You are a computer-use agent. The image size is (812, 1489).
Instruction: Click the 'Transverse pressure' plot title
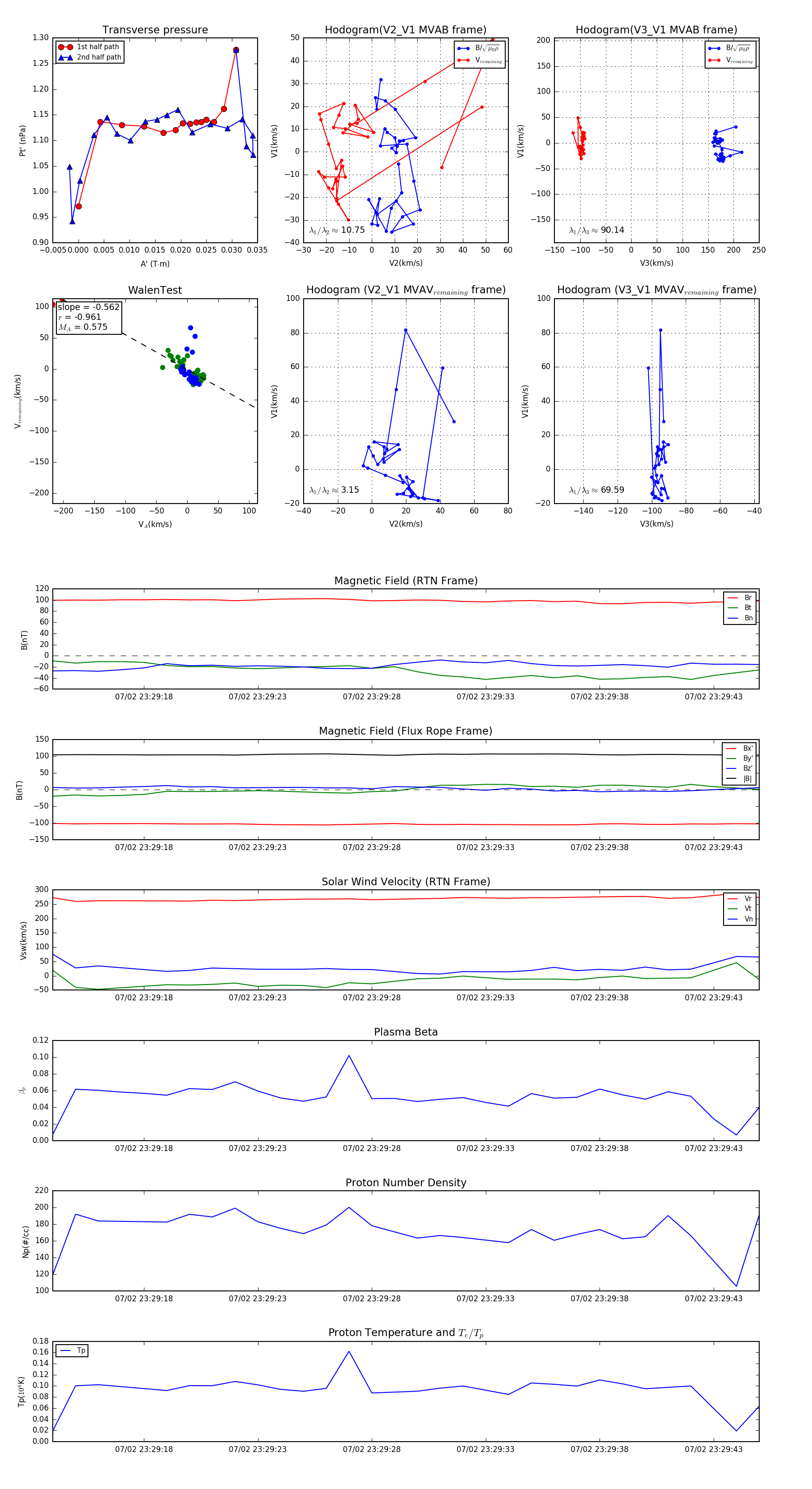[x=155, y=30]
